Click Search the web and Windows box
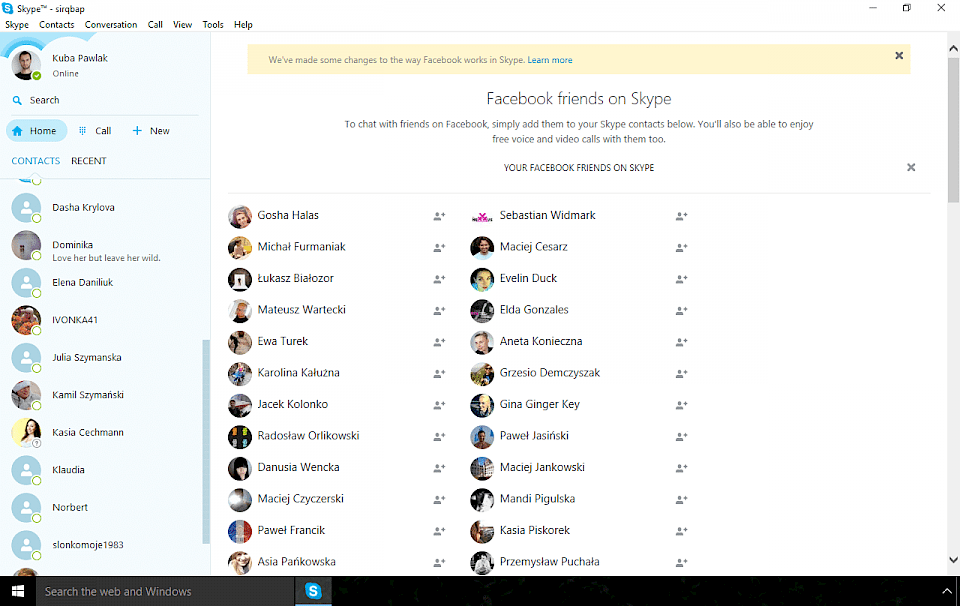 point(165,591)
